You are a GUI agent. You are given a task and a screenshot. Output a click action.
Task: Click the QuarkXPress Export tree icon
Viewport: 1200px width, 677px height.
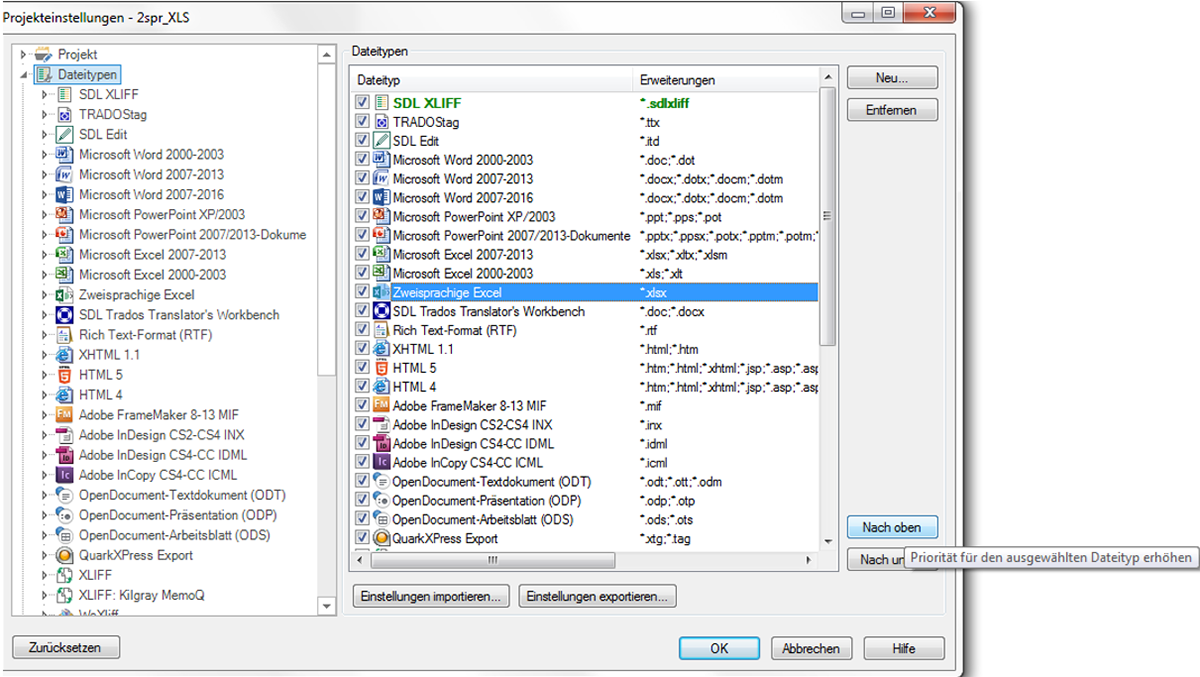64,554
